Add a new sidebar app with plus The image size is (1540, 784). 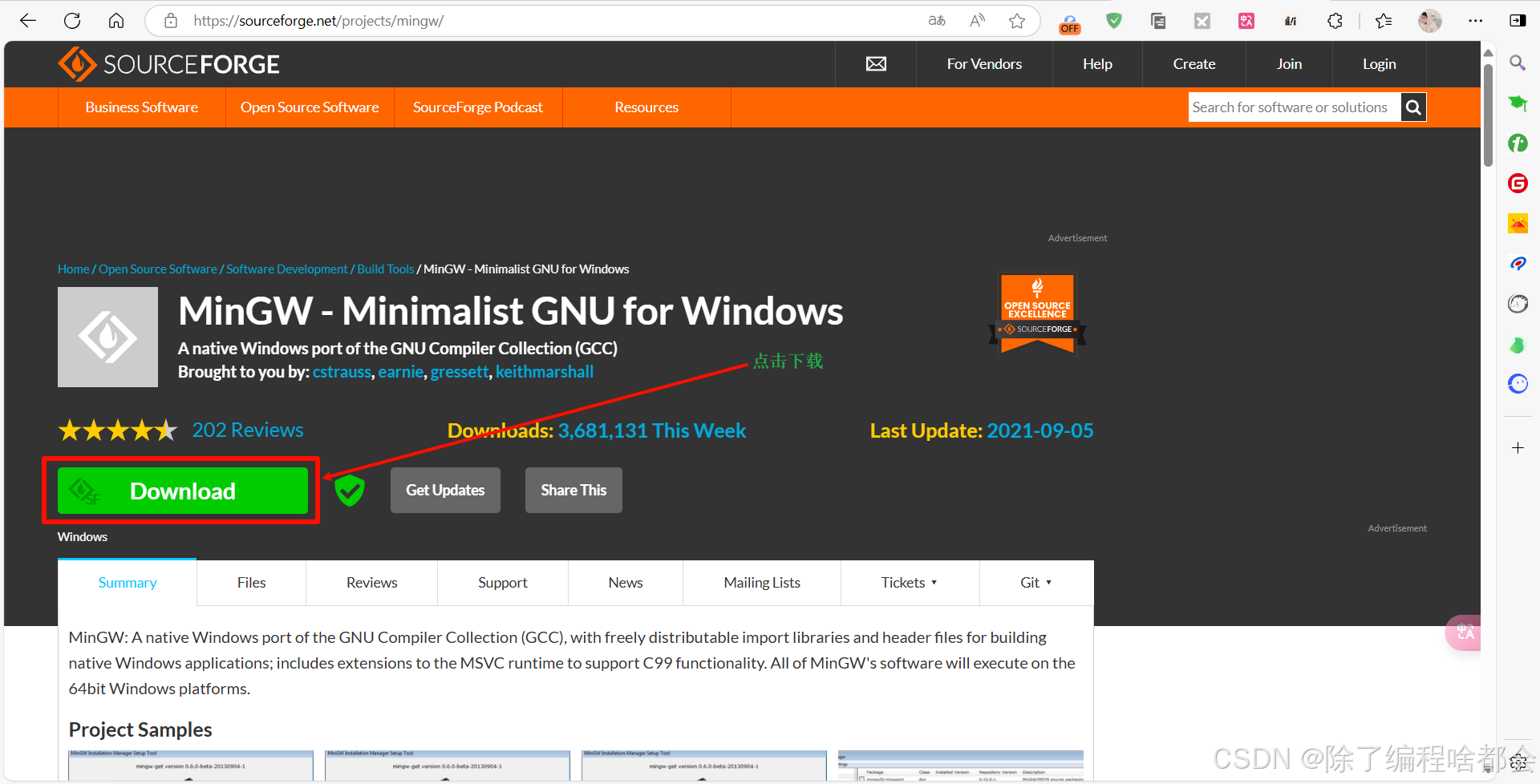1518,448
